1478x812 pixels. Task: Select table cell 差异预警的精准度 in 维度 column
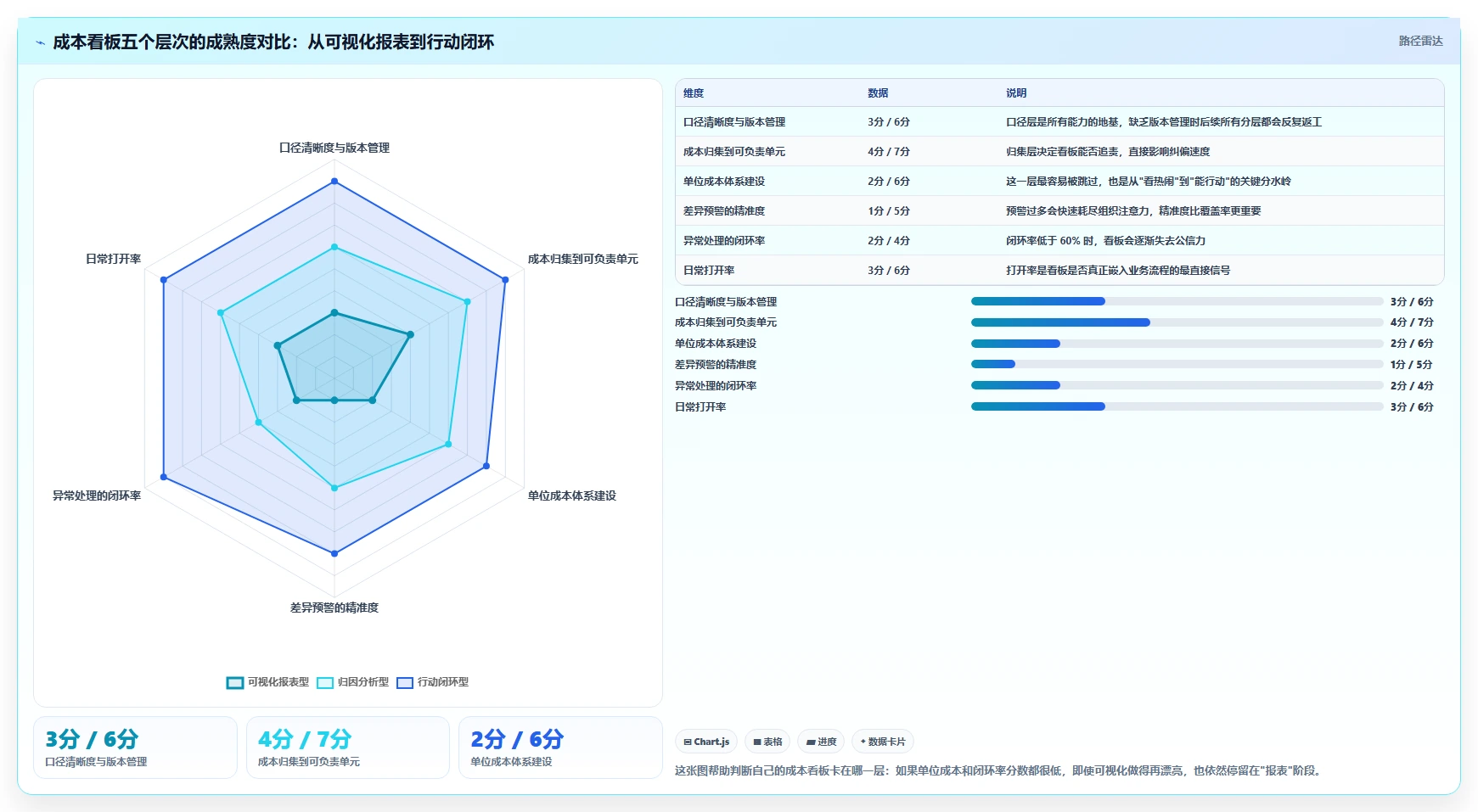(724, 211)
